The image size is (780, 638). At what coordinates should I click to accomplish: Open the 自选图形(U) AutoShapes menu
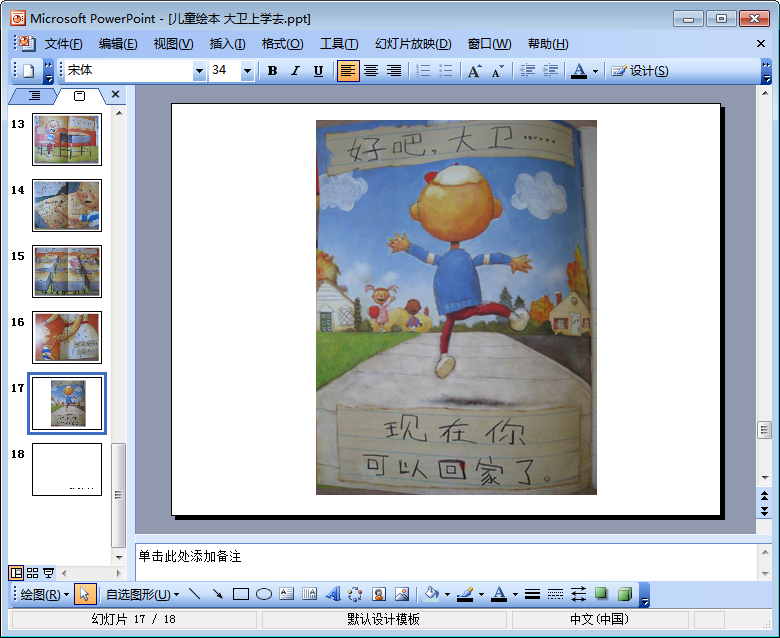pos(143,594)
